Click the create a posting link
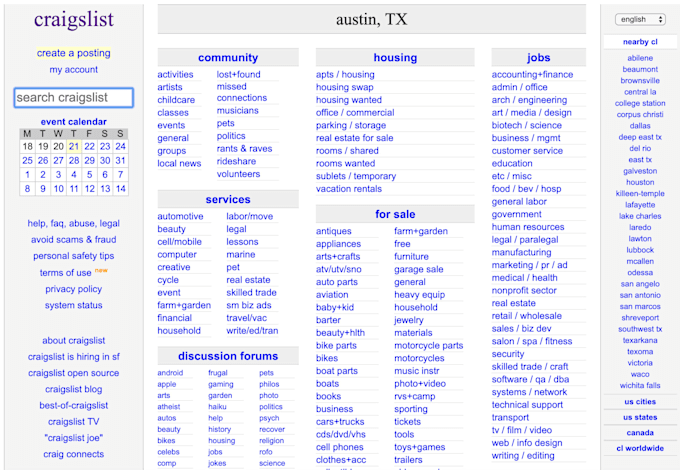Screen dimensions: 680x470 tap(74, 53)
